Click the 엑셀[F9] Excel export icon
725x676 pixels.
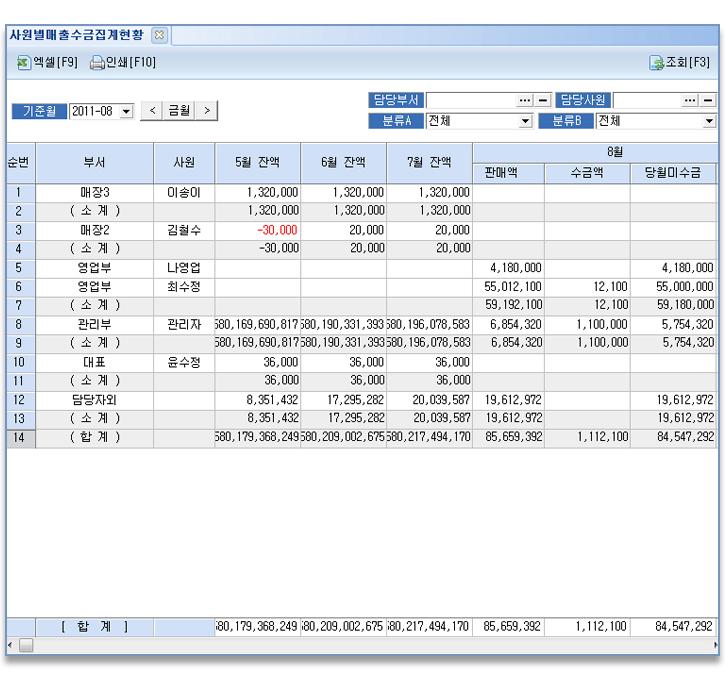pos(24,62)
